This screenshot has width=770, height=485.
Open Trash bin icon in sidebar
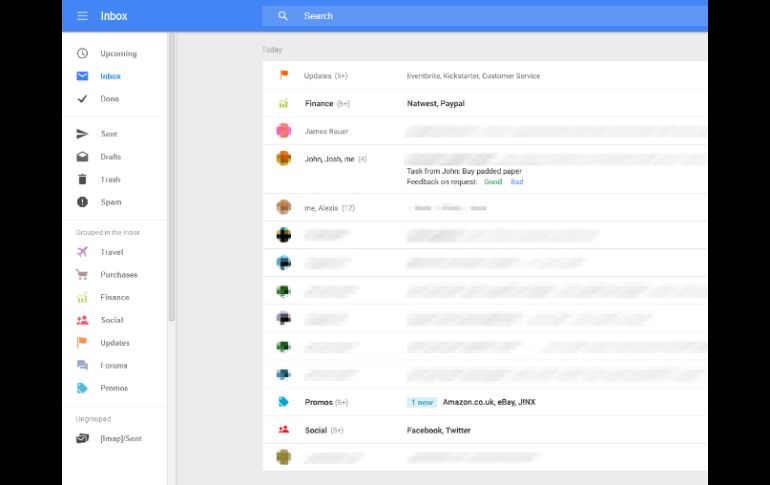click(x=82, y=180)
